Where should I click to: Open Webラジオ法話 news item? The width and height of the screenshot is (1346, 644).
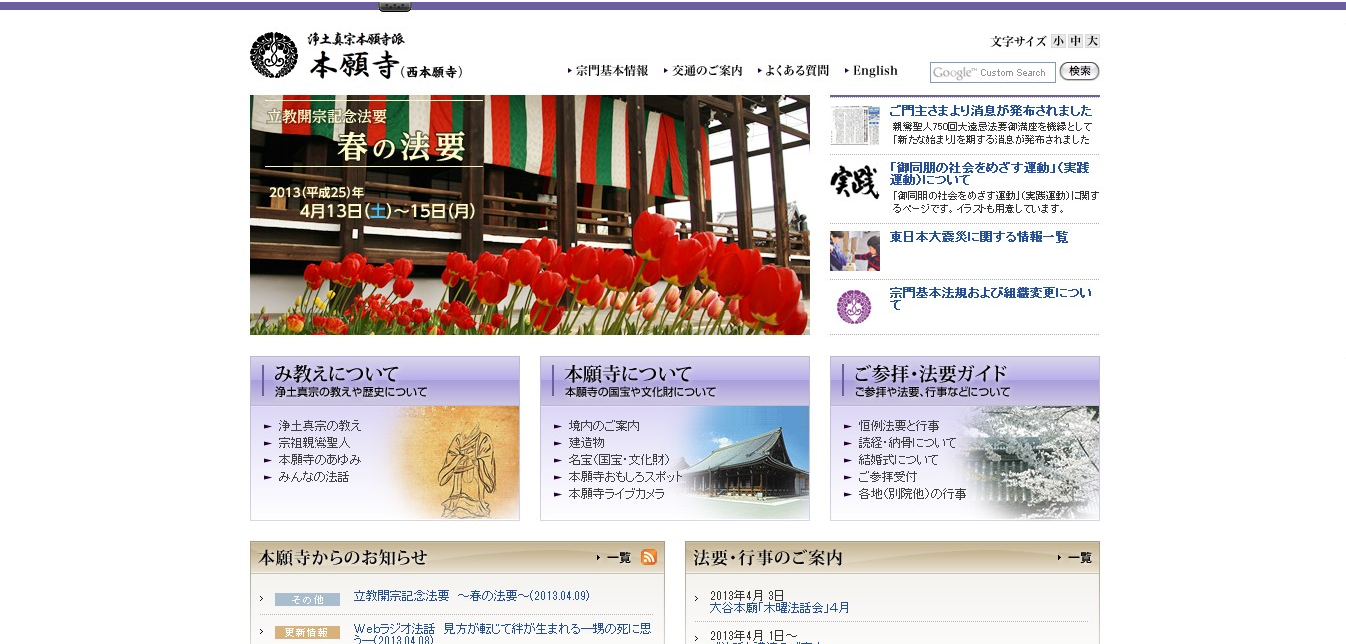(502, 635)
